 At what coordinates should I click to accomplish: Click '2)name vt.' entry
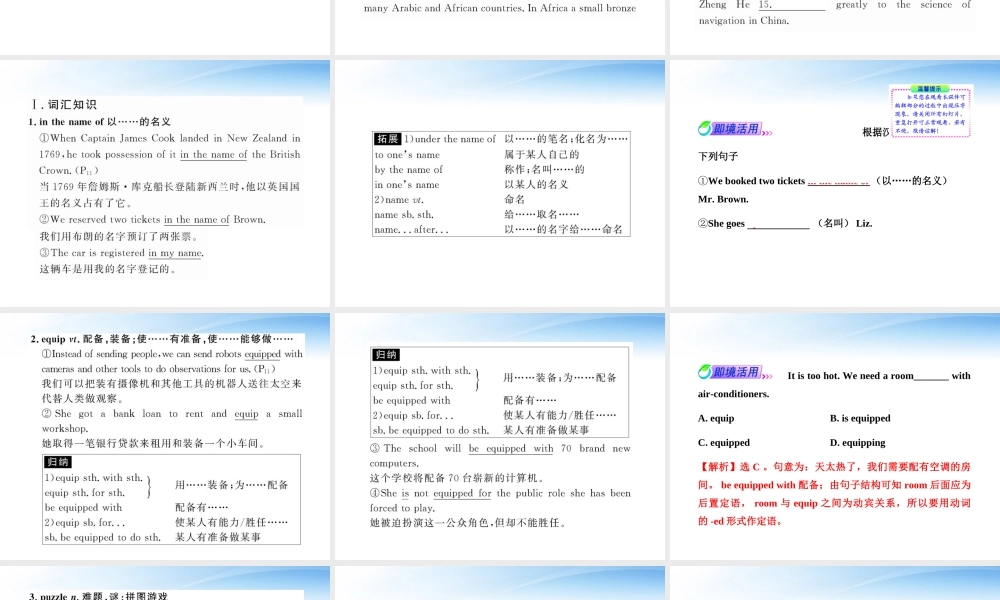399,200
